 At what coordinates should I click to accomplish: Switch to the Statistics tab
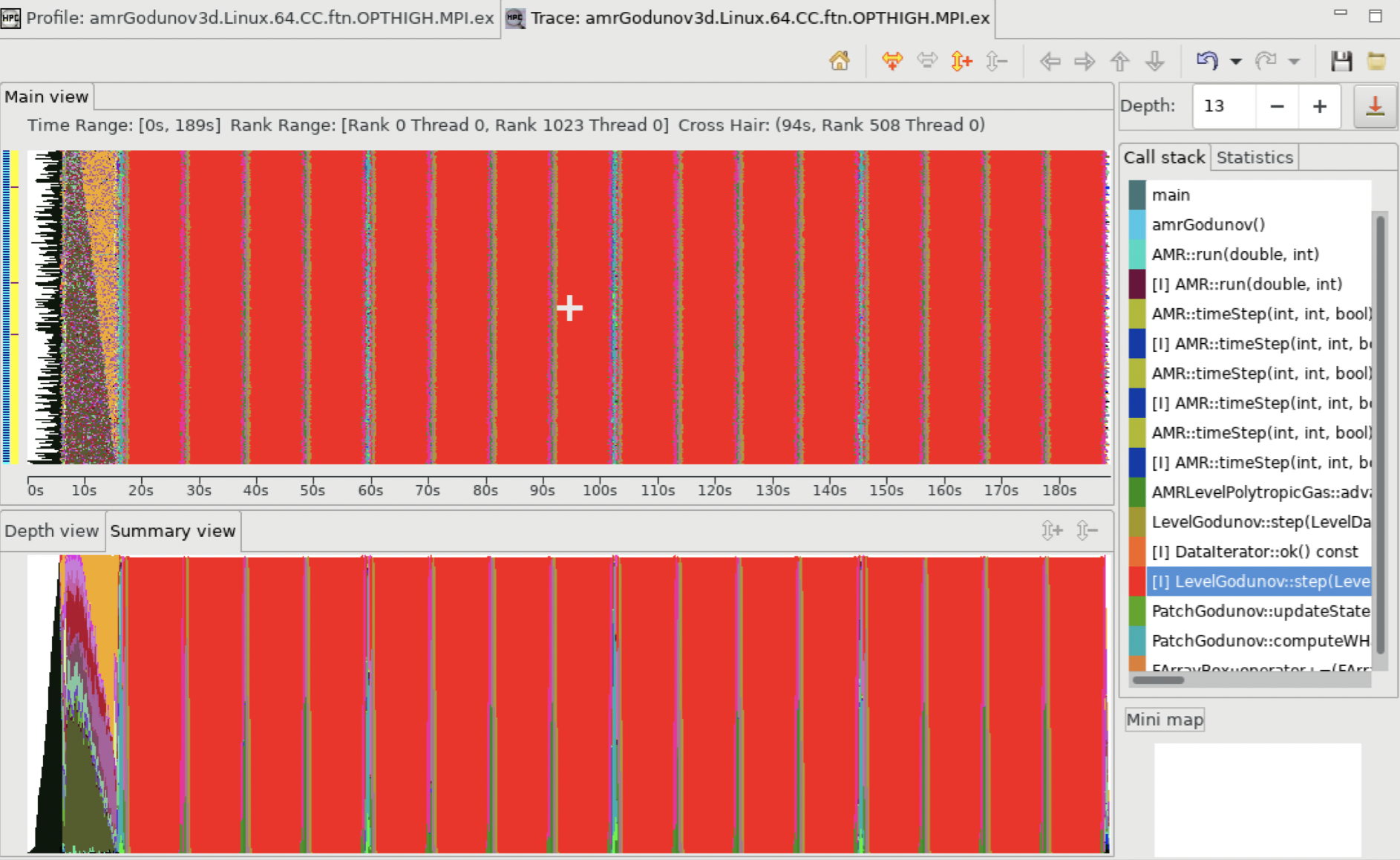pos(1253,157)
